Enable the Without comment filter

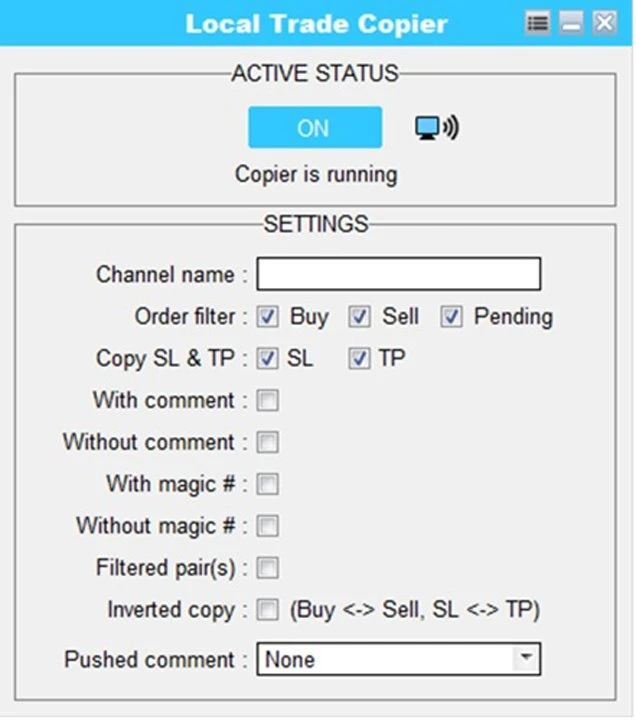coord(267,443)
